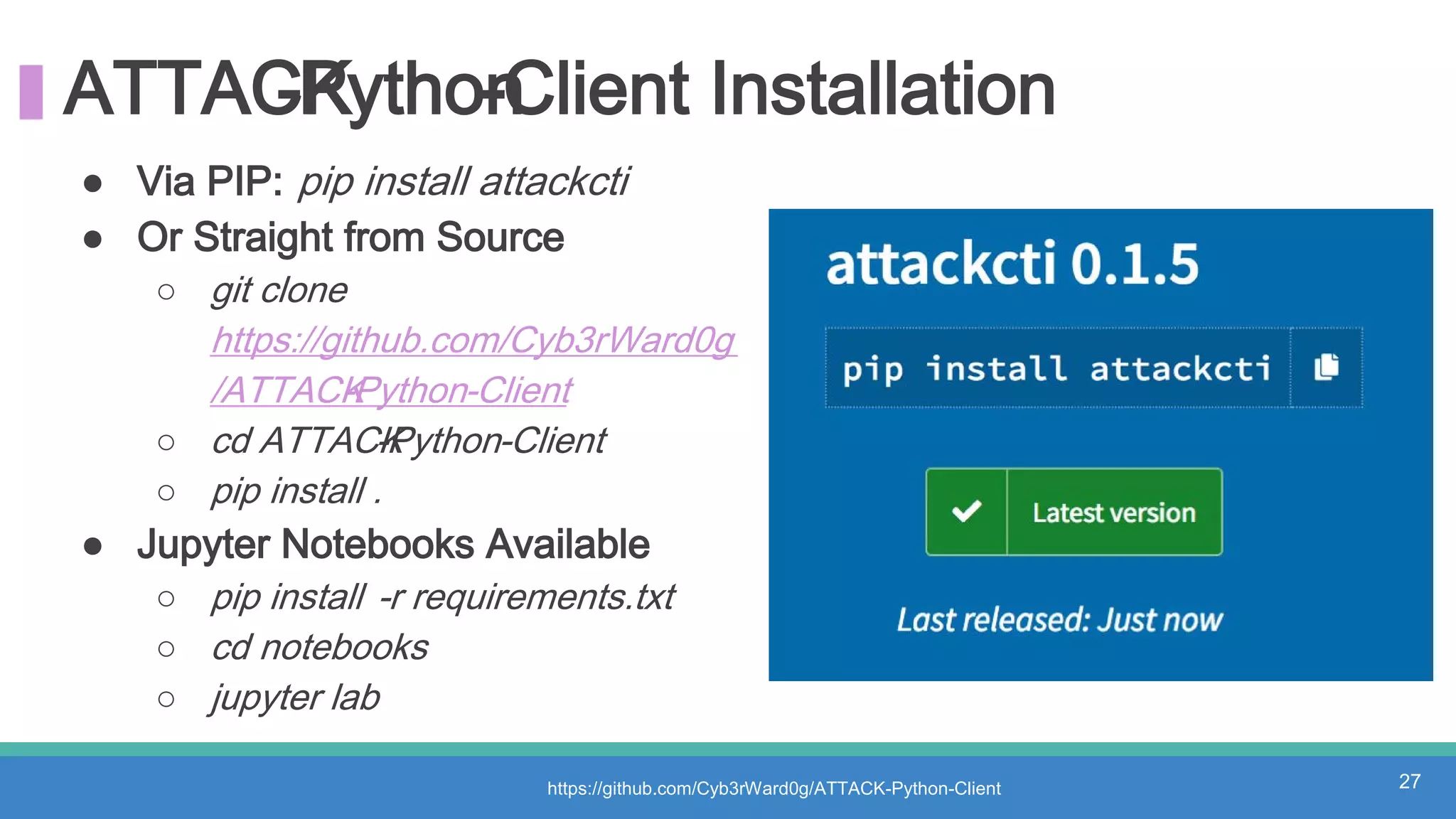
Task: Click the 'Via PIP: pip install attackcti' bullet
Action: [x=383, y=182]
